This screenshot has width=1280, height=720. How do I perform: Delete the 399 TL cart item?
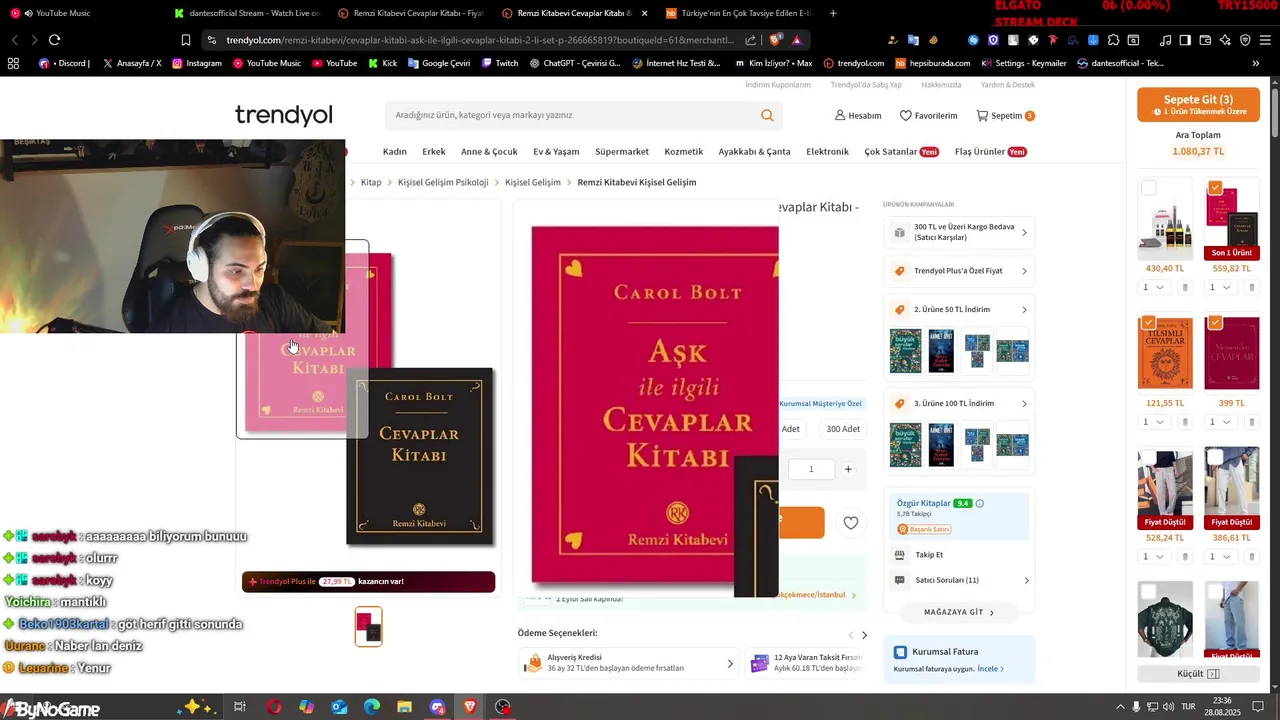1251,422
